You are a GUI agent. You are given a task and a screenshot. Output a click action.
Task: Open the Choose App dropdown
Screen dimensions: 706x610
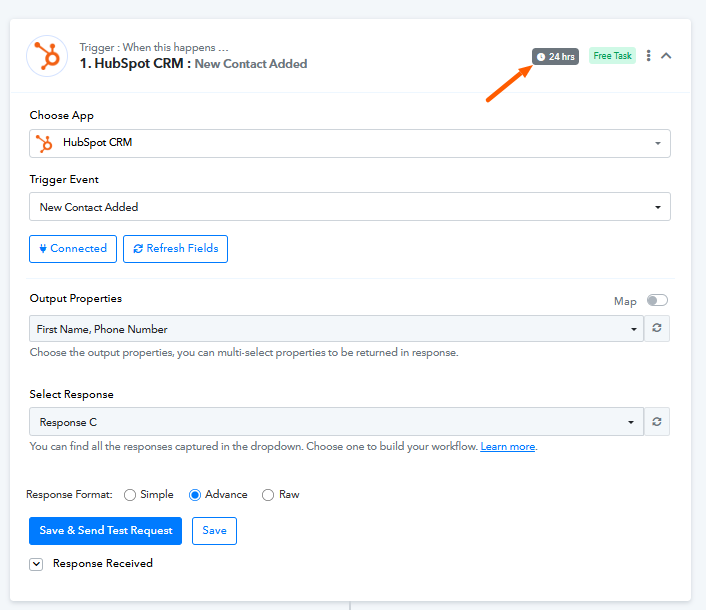(x=349, y=143)
